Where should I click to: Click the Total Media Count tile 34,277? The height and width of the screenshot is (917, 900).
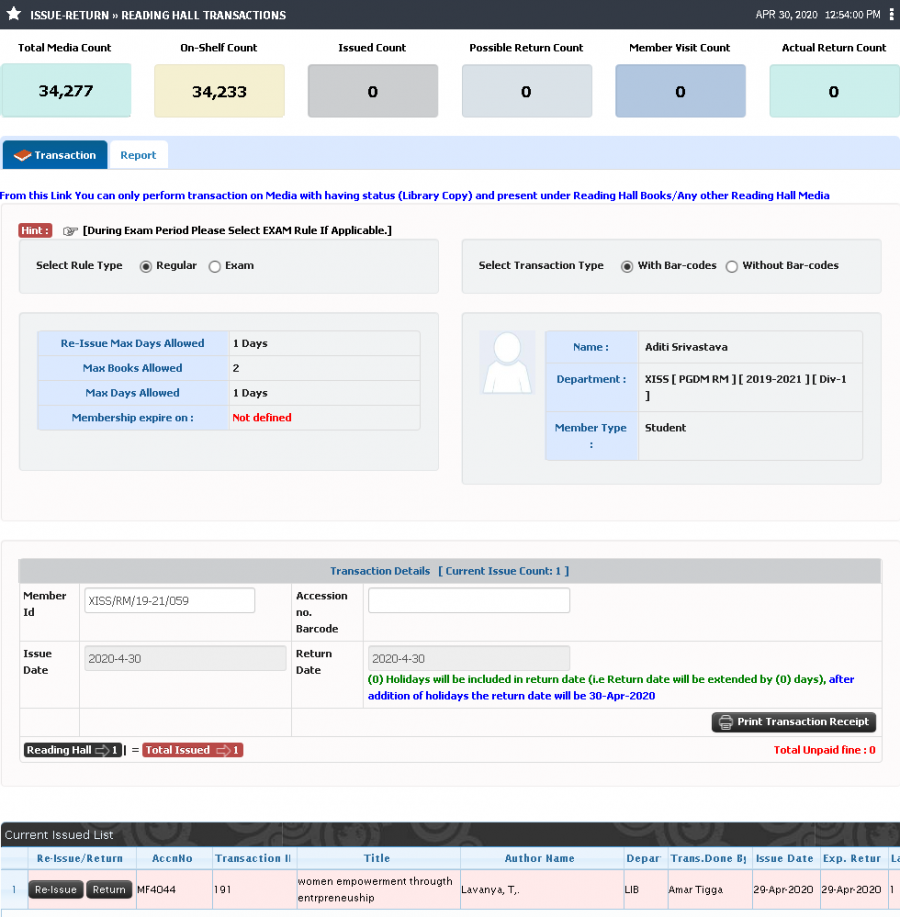coord(66,91)
